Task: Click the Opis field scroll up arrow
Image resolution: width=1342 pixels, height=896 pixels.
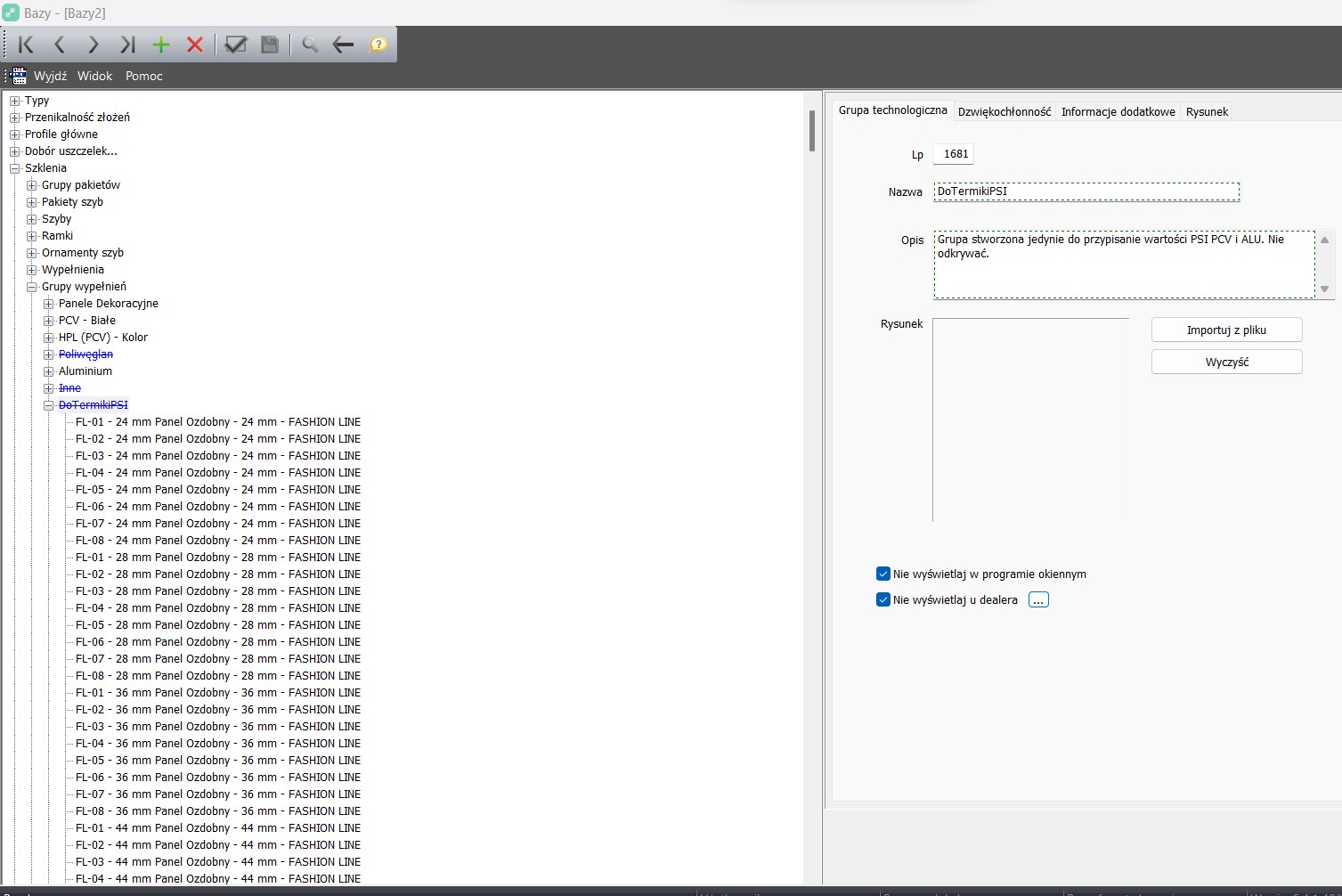Action: coord(1325,240)
